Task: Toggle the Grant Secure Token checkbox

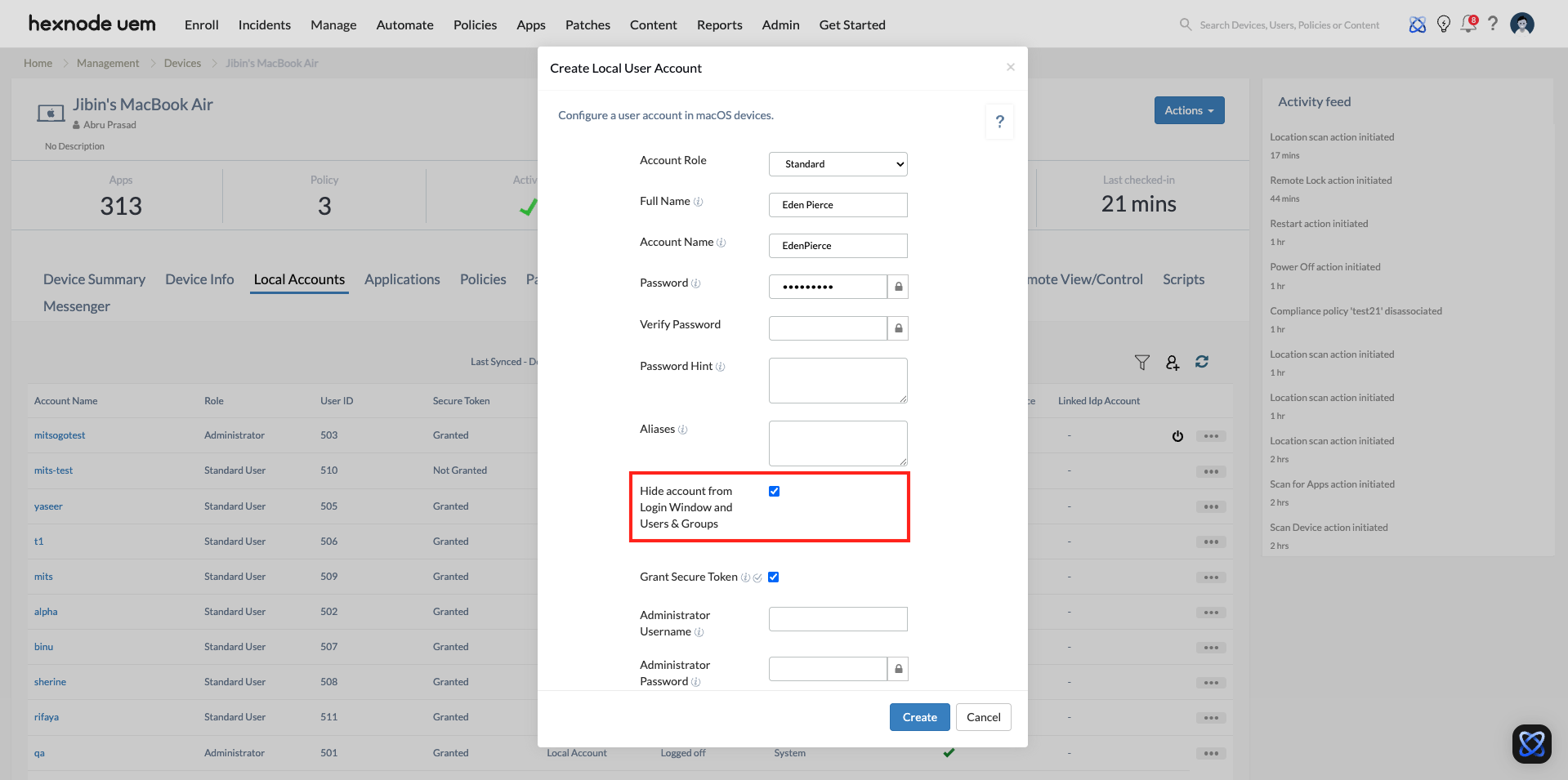Action: coord(773,577)
